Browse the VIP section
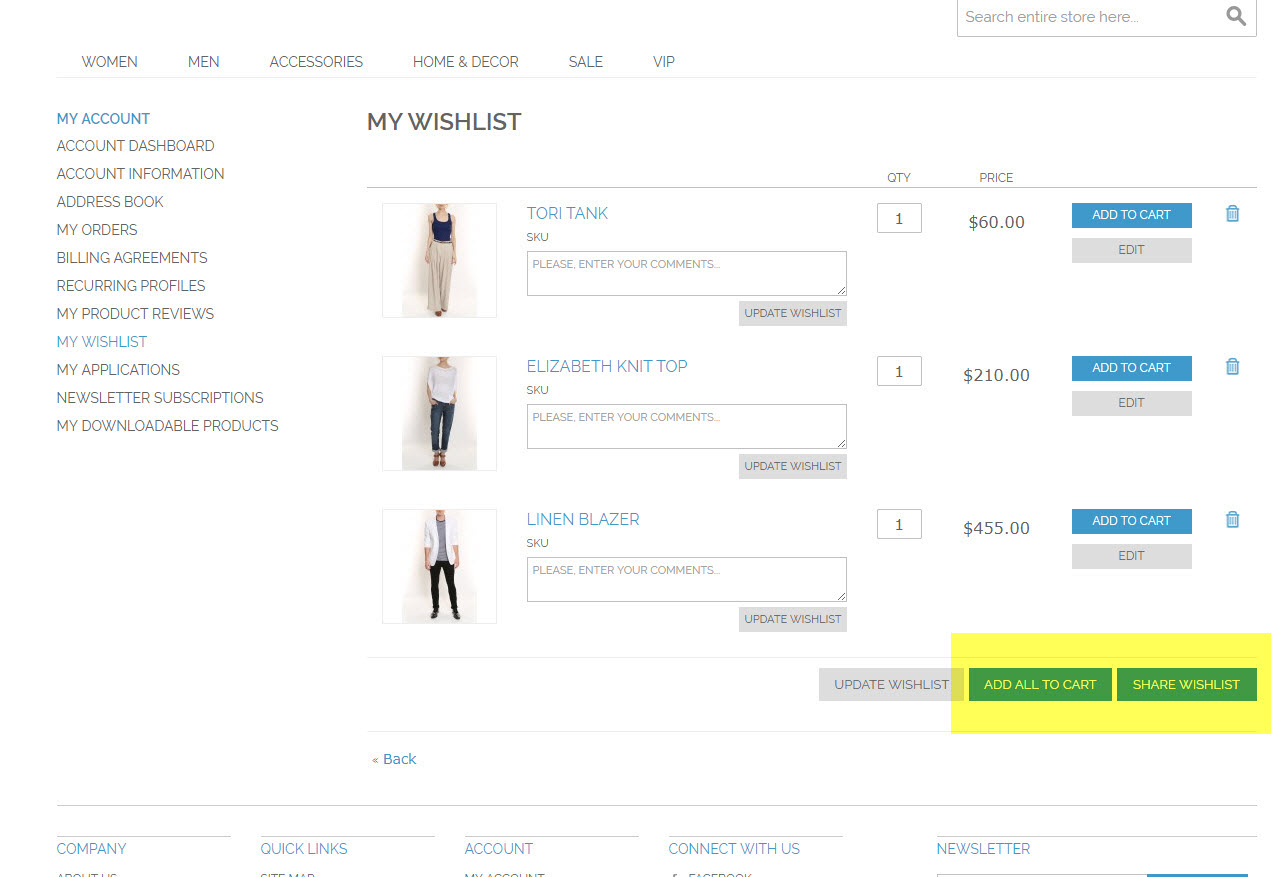This screenshot has height=877, width=1279. 663,61
